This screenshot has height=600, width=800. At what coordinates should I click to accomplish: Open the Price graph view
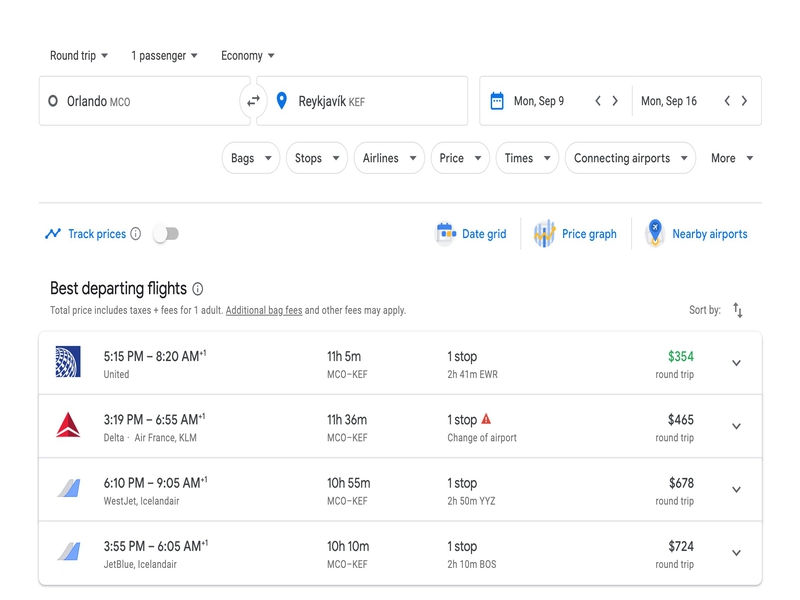coord(575,234)
